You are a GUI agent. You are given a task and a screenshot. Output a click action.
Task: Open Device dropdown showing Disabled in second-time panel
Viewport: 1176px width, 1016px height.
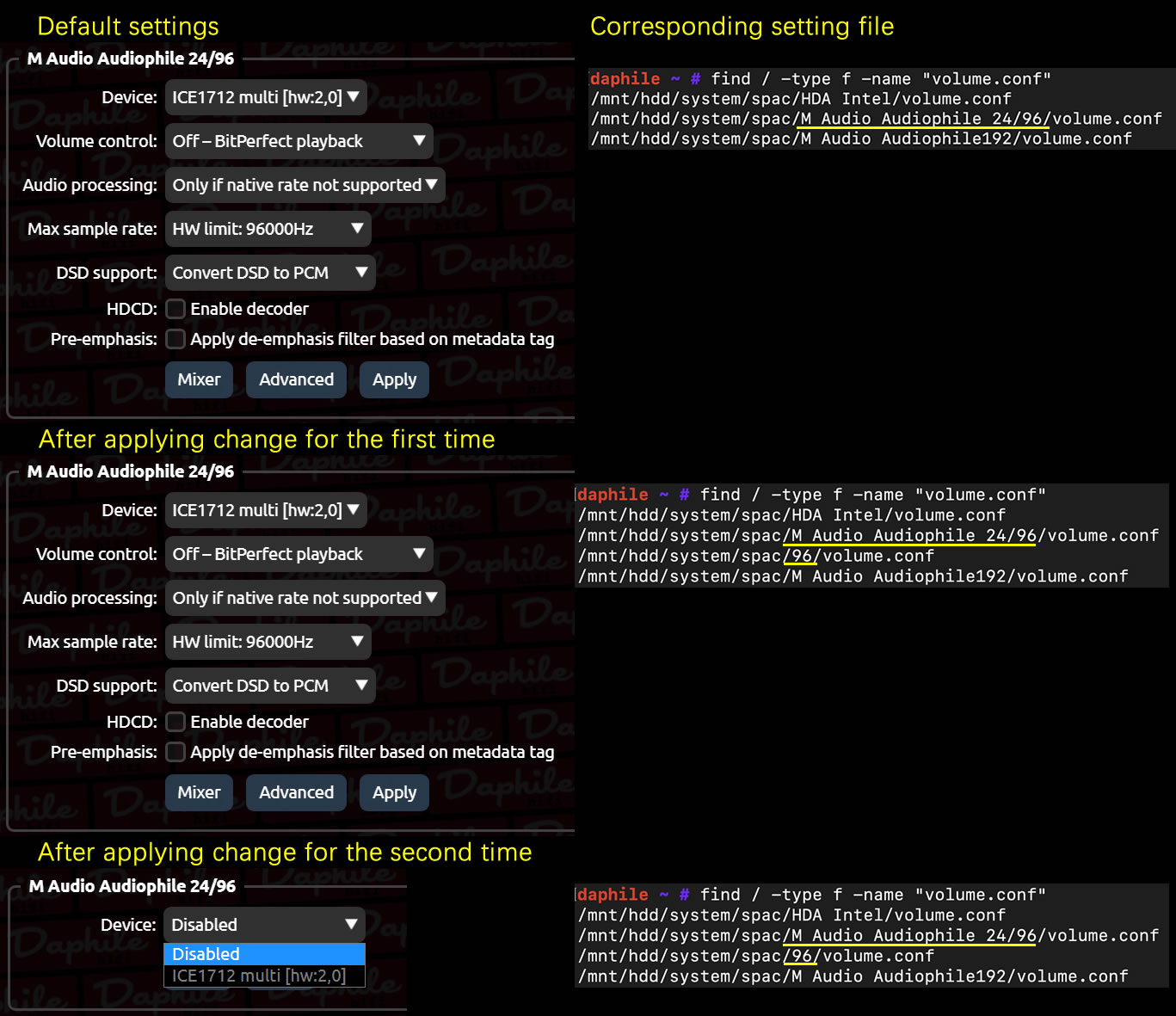pyautogui.click(x=264, y=925)
